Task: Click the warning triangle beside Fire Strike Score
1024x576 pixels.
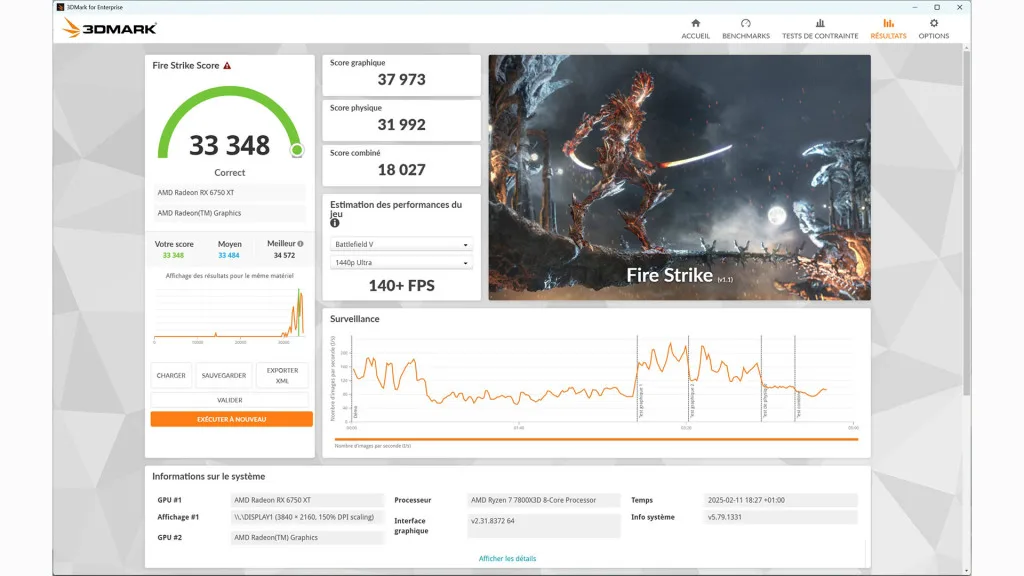Action: (226, 65)
